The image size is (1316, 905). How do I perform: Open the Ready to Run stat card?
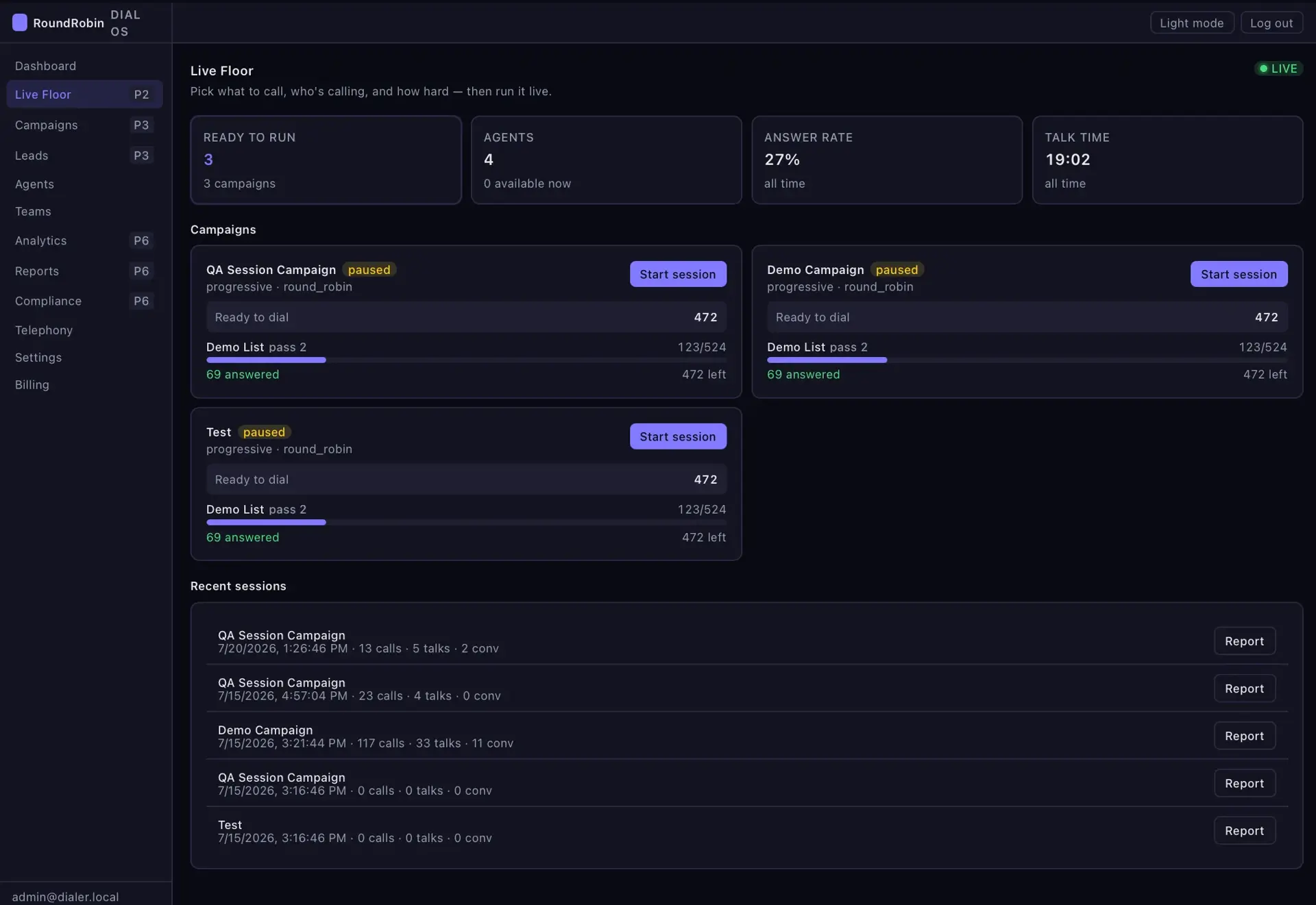tap(326, 160)
